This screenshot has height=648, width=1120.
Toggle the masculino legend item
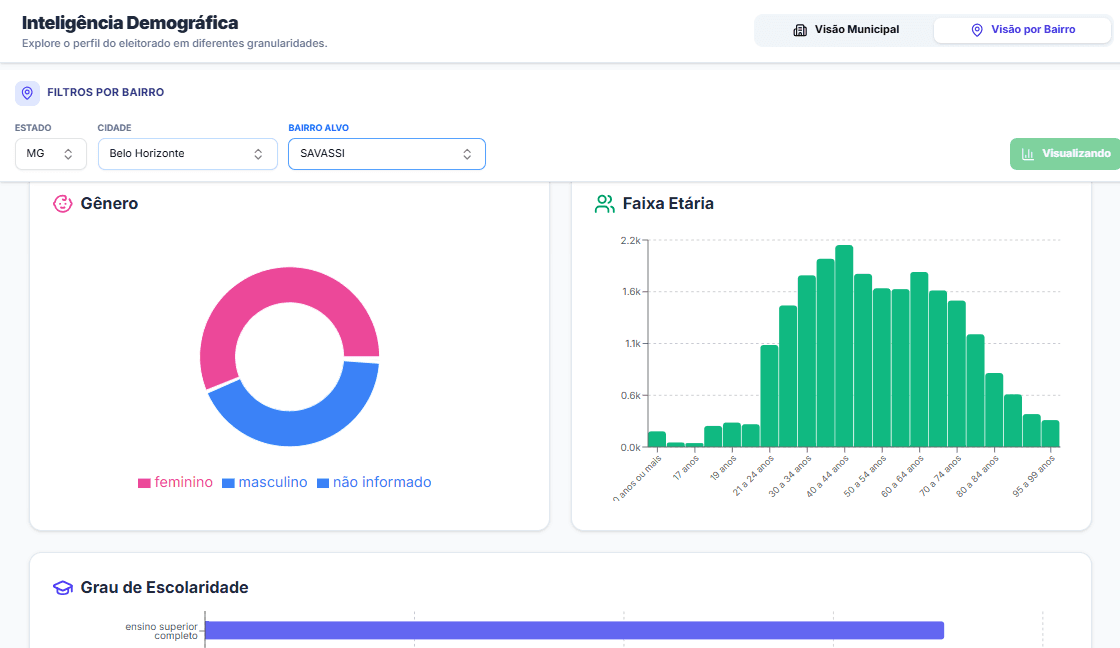[264, 483]
